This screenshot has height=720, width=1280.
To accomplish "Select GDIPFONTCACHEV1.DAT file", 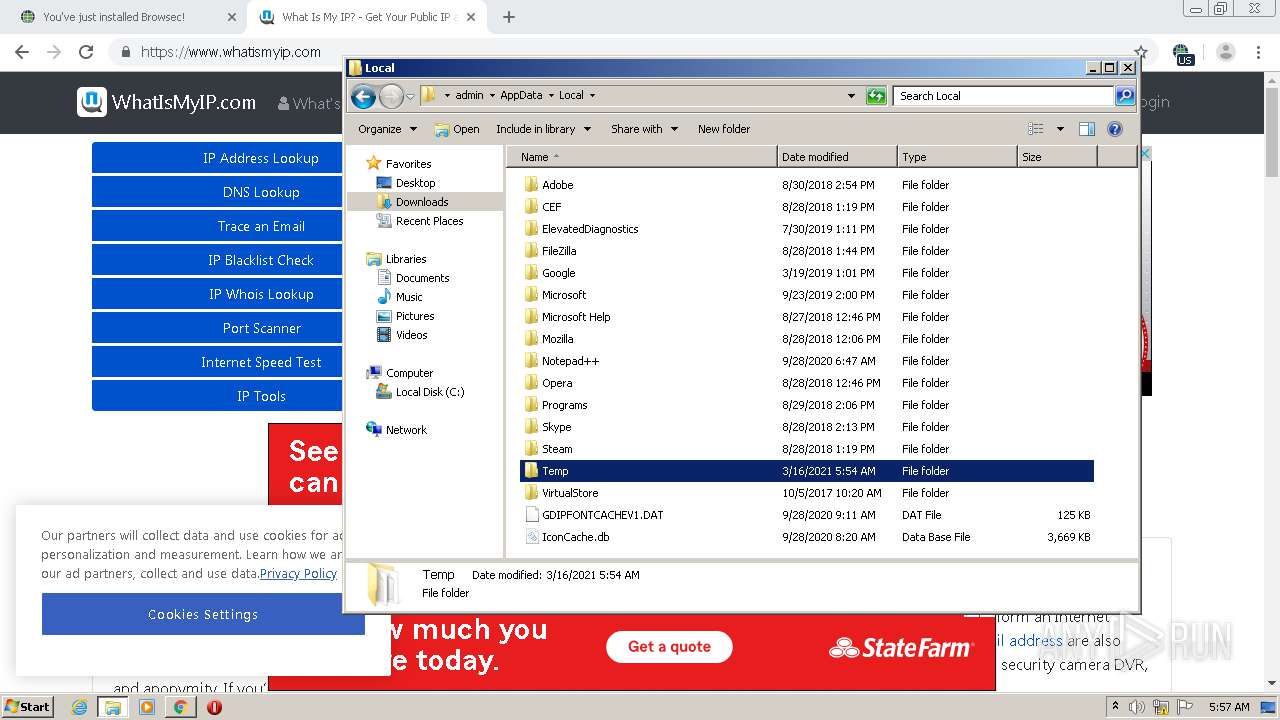I will point(594,515).
